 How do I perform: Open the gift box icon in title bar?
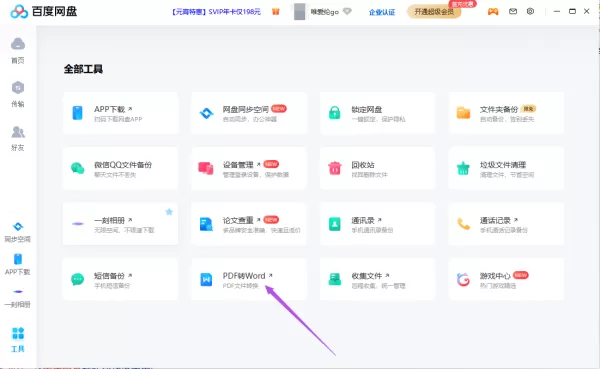(276, 11)
